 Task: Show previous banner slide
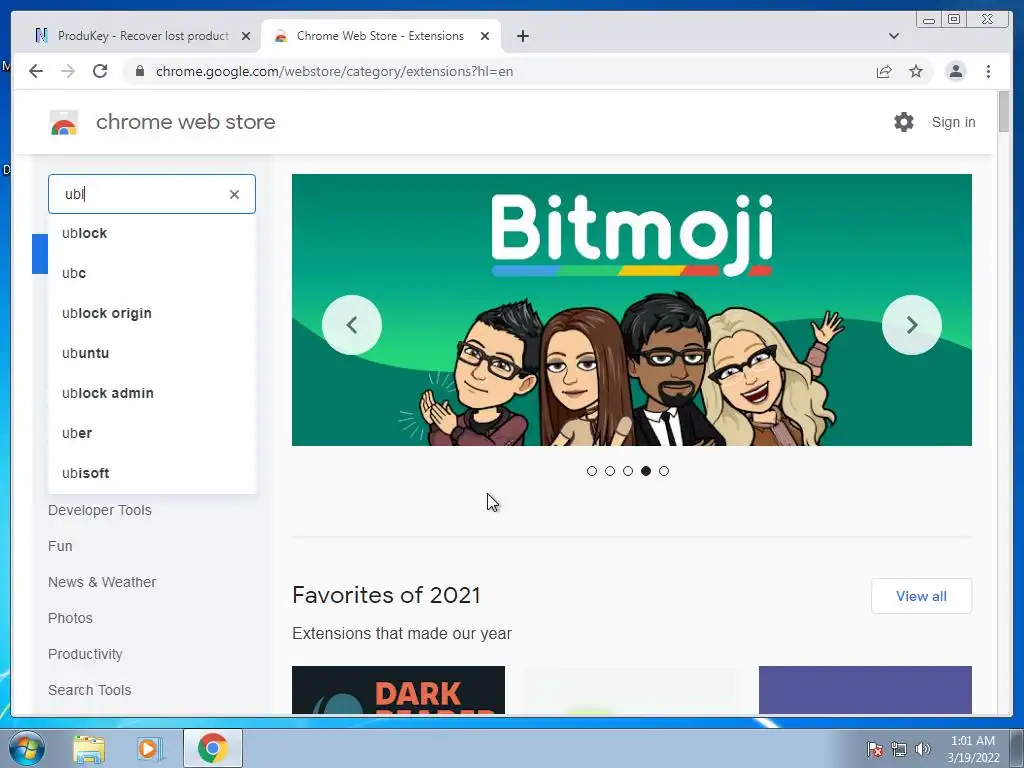pyautogui.click(x=352, y=325)
